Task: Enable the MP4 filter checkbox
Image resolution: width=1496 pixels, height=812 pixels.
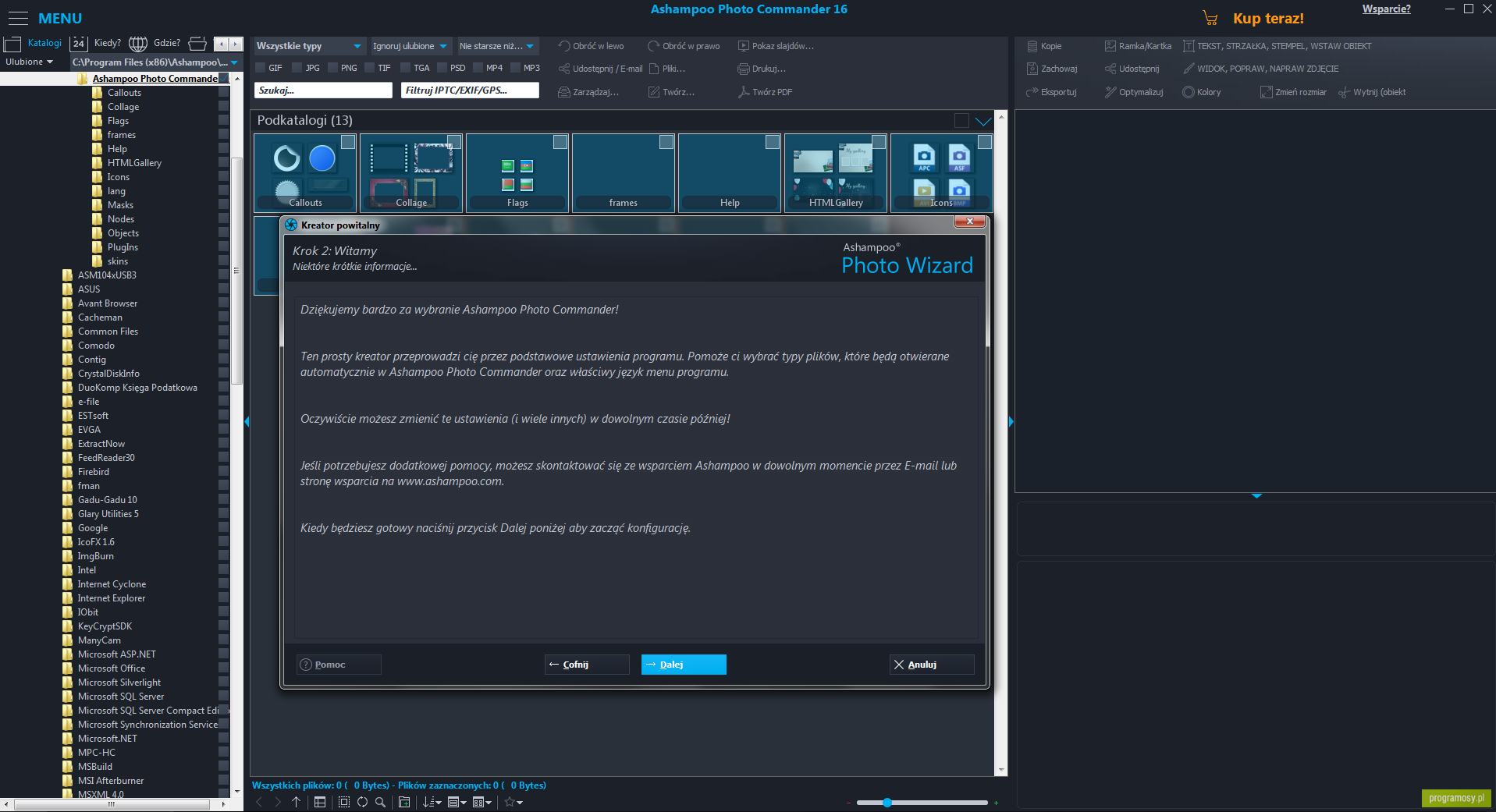Action: pos(478,68)
